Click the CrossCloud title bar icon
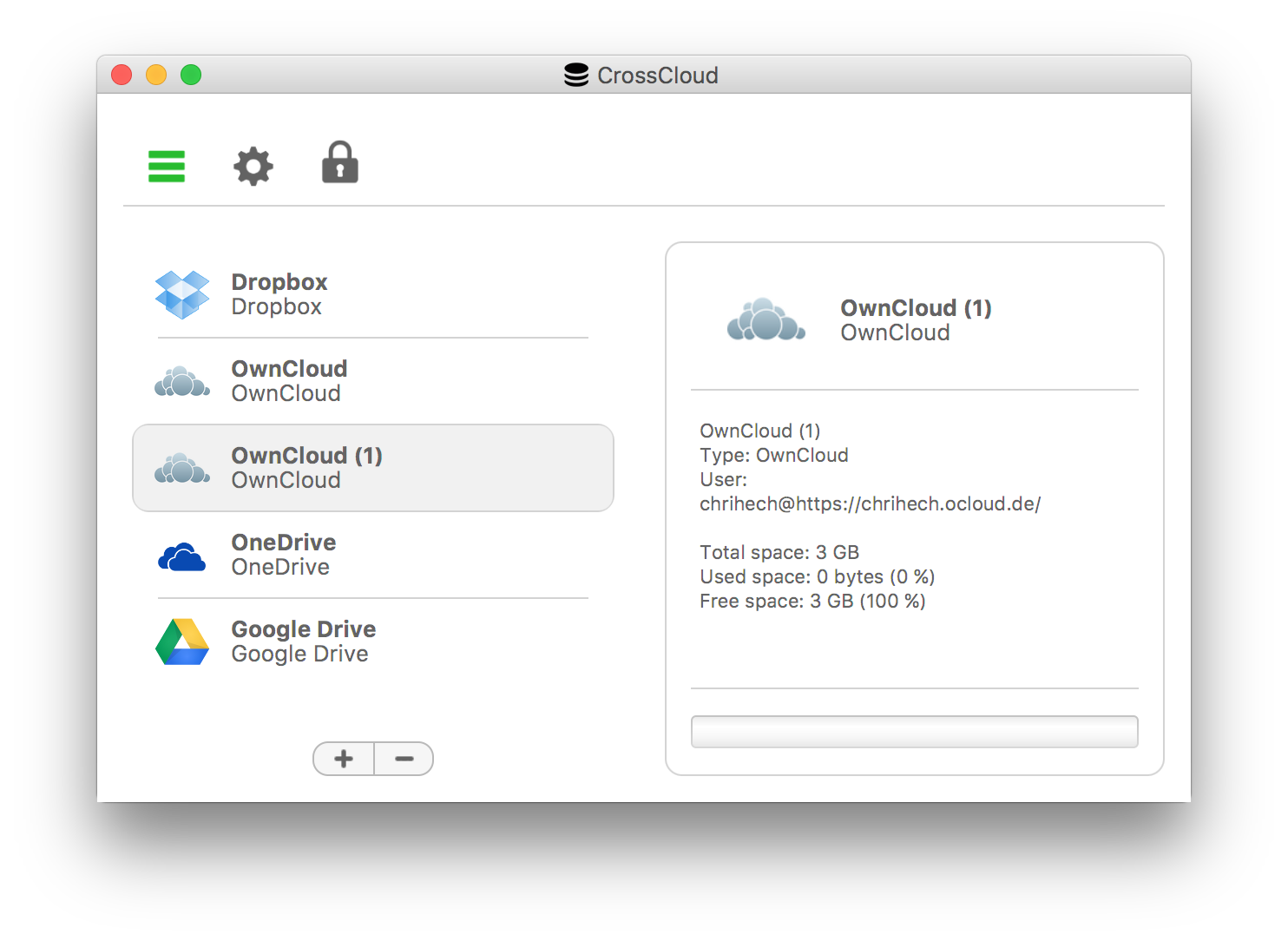 tap(576, 76)
